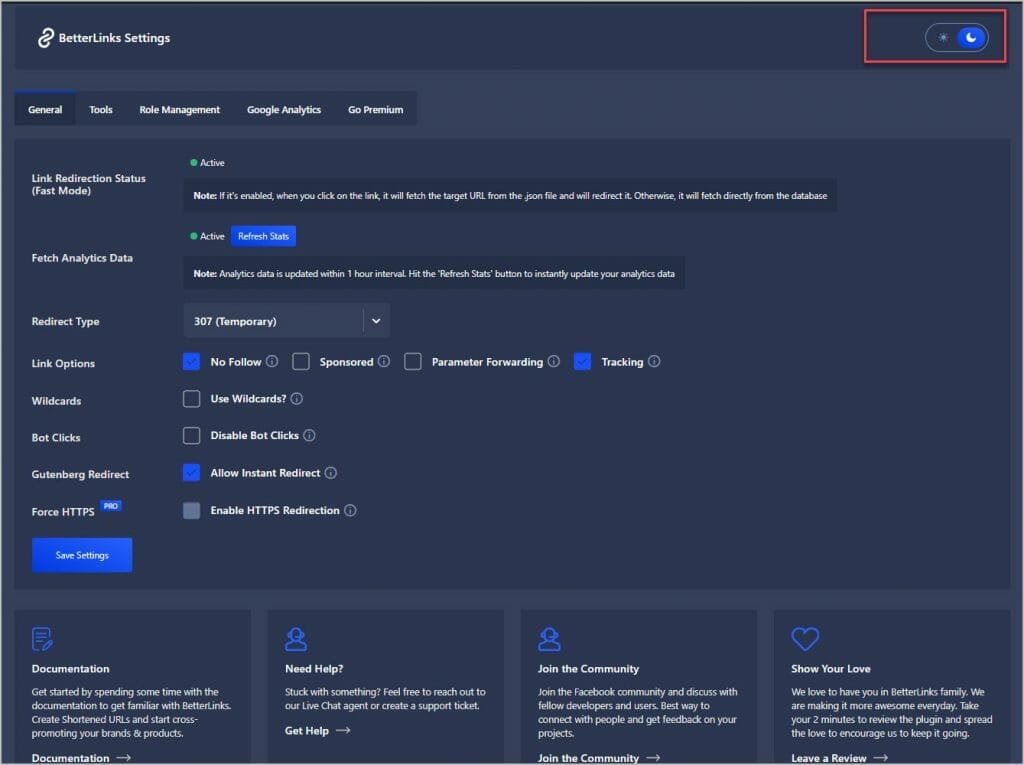Screen dimensions: 1024x765
Task: Uncheck the Tracking checkbox
Action: (x=583, y=361)
